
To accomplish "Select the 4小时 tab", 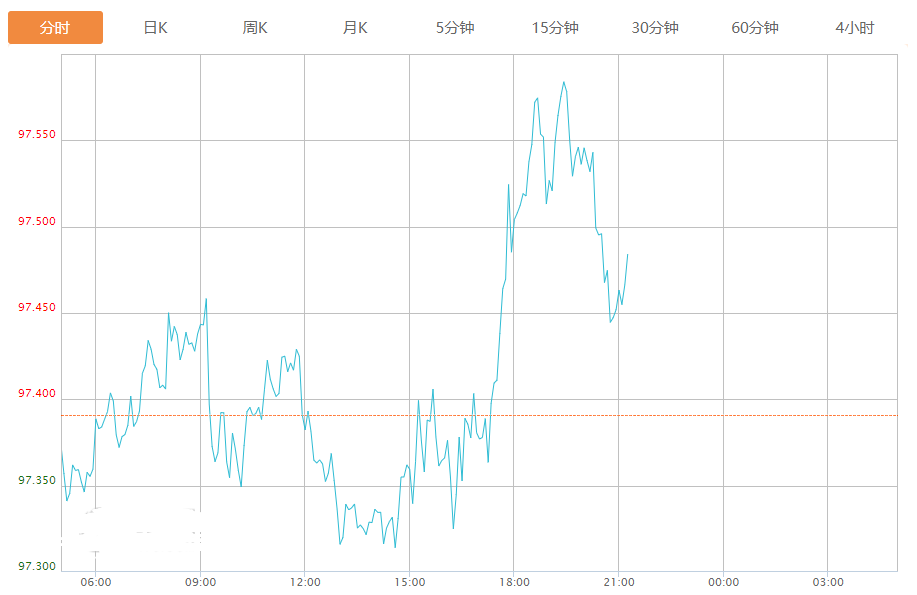I will (855, 28).
